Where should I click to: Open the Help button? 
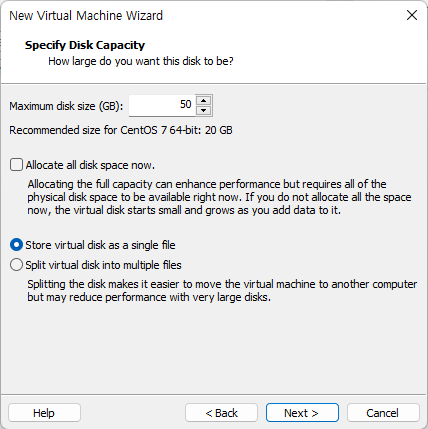point(44,413)
